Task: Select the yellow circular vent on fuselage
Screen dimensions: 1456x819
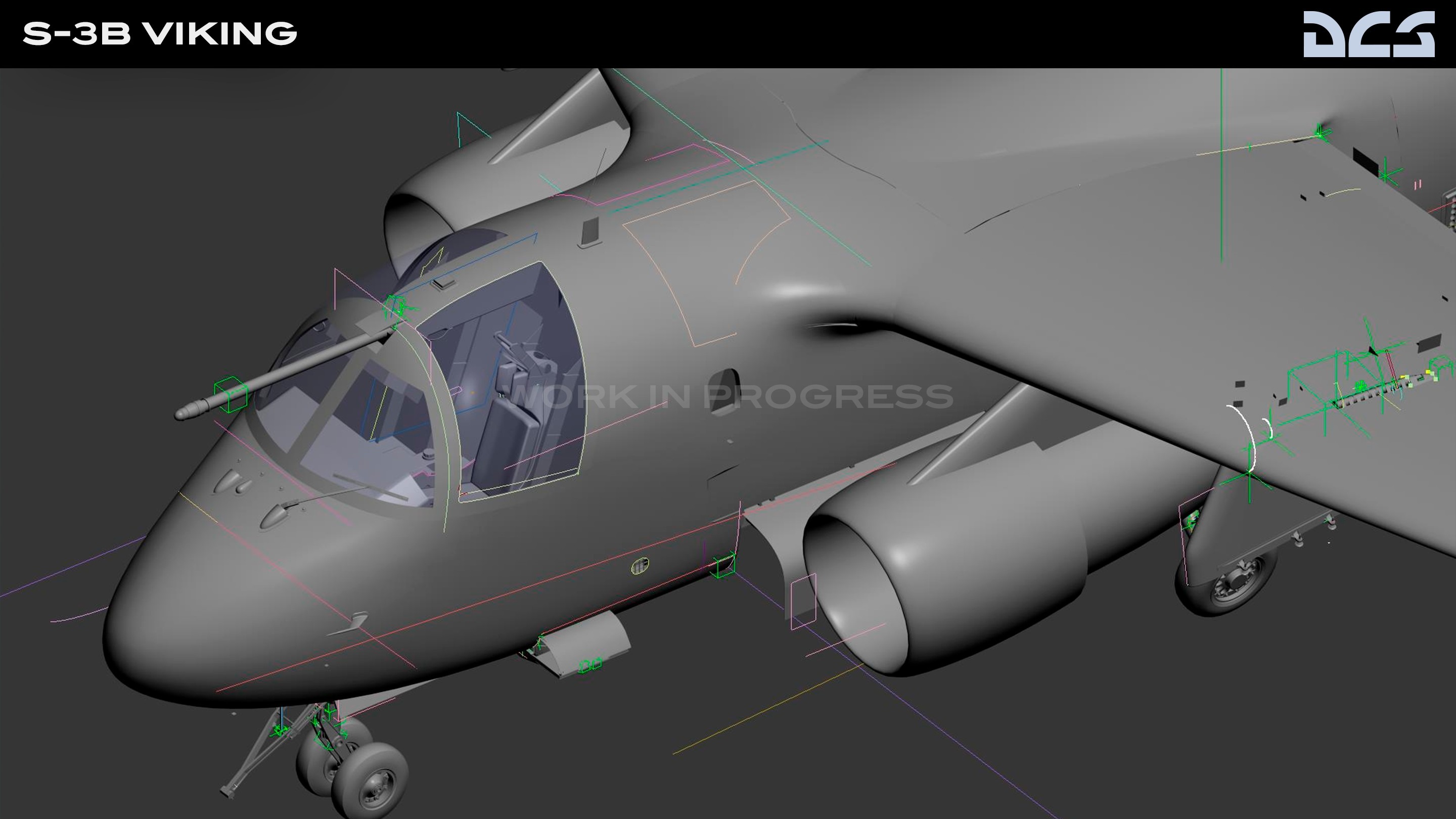Action: (x=640, y=565)
